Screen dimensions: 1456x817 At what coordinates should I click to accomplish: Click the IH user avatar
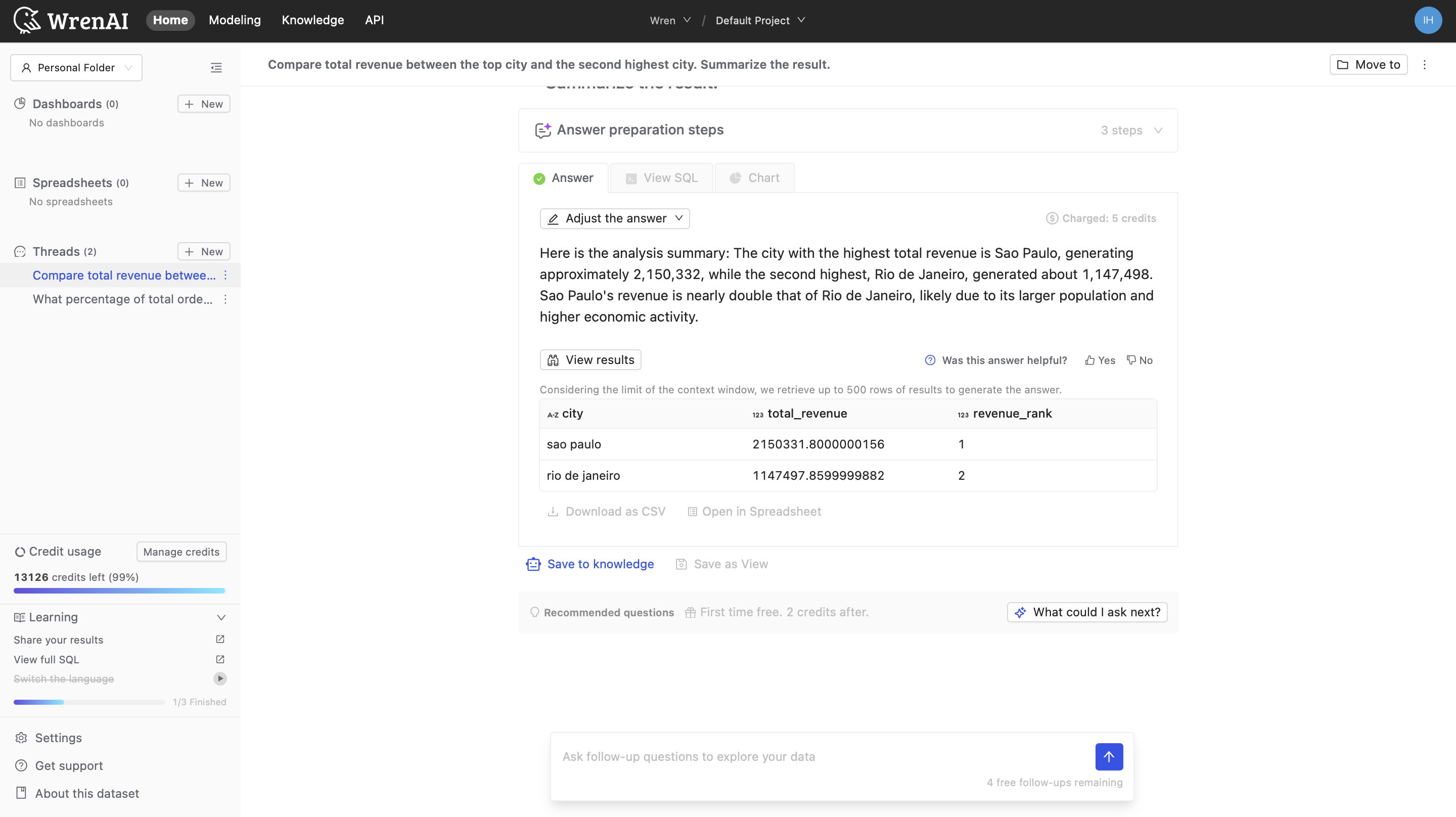pyautogui.click(x=1428, y=20)
